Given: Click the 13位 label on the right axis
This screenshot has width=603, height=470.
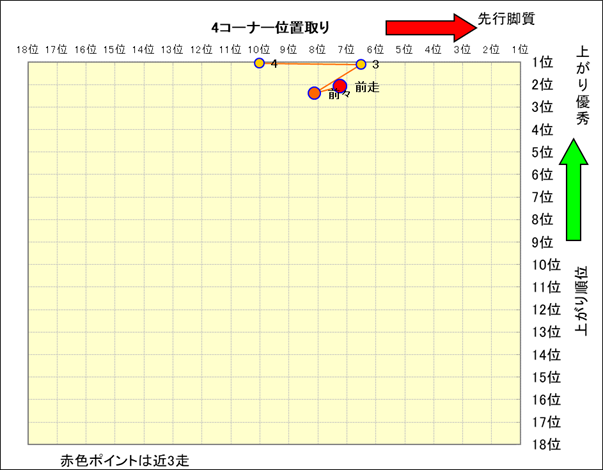Looking at the screenshot, I should click(x=547, y=332).
